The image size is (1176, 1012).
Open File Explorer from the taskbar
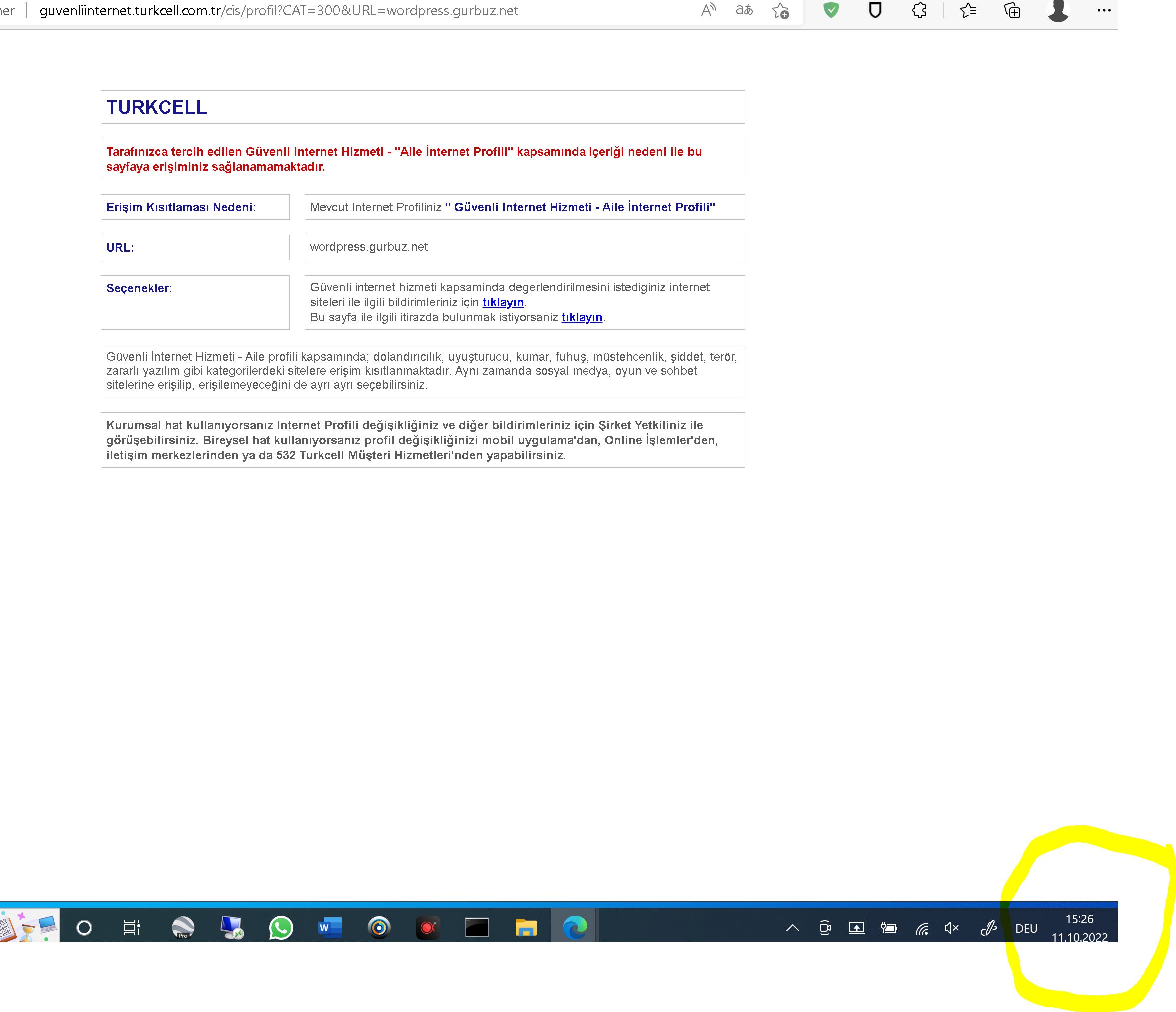(x=526, y=928)
